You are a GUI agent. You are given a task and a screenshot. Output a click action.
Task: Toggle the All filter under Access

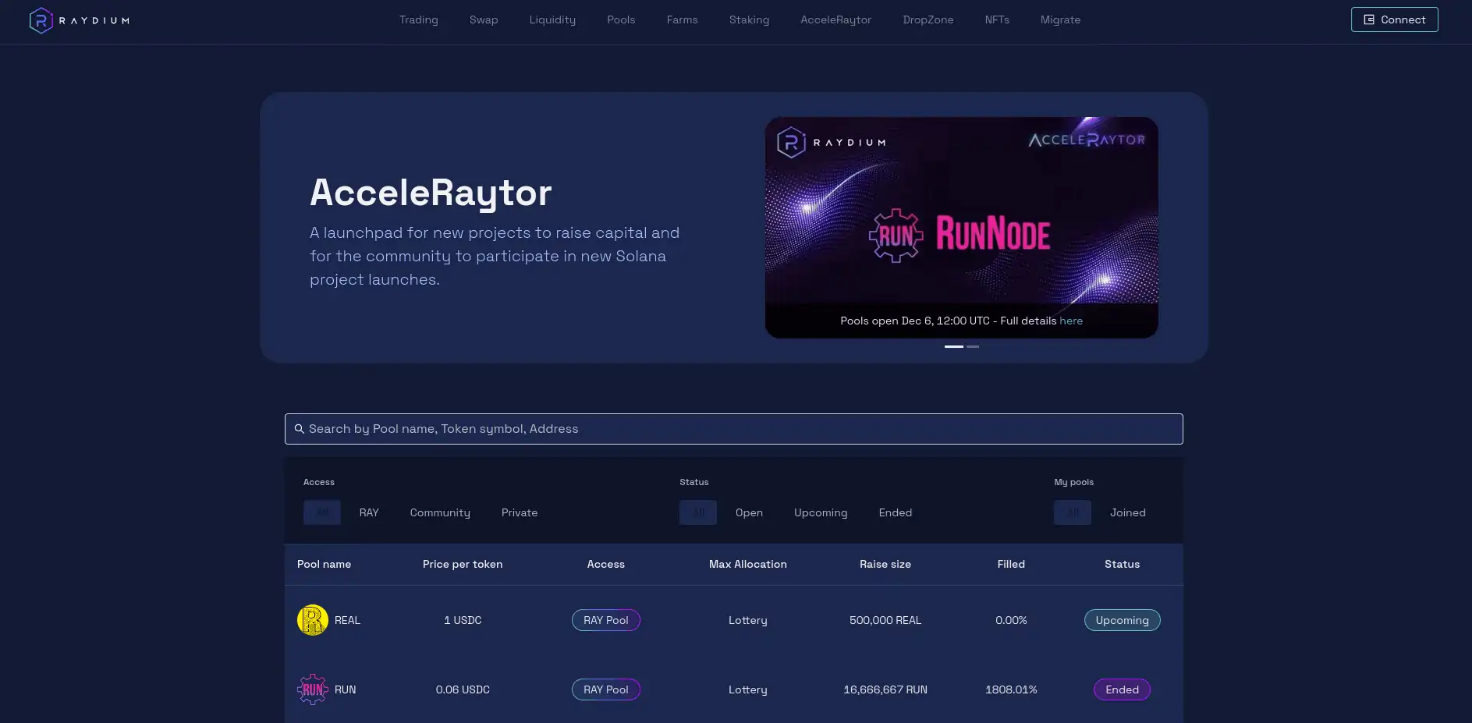[321, 512]
